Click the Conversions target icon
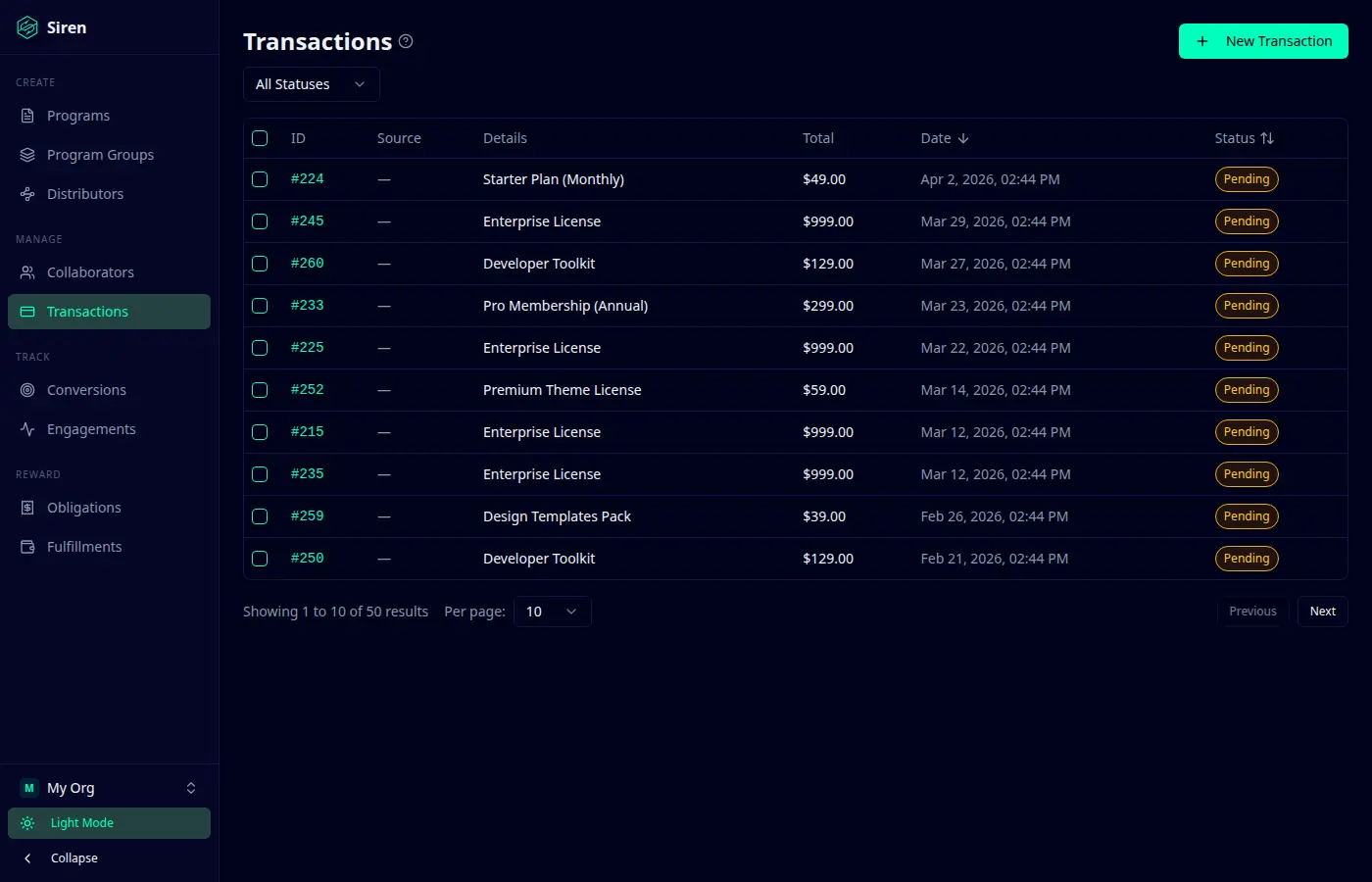The width and height of the screenshot is (1372, 882). click(x=27, y=390)
